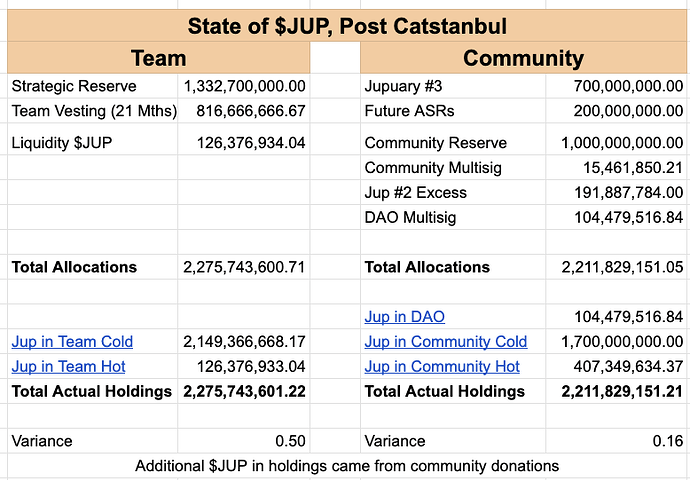Select the Team variance value 0.50

tap(290, 441)
